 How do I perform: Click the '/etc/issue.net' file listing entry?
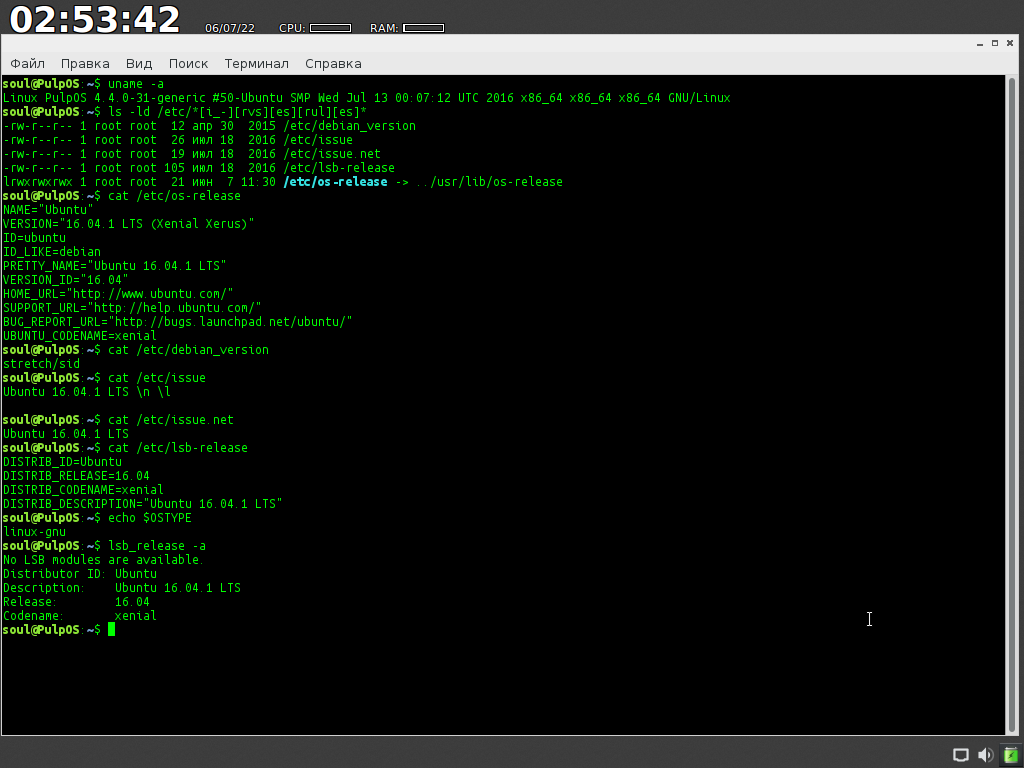point(332,153)
